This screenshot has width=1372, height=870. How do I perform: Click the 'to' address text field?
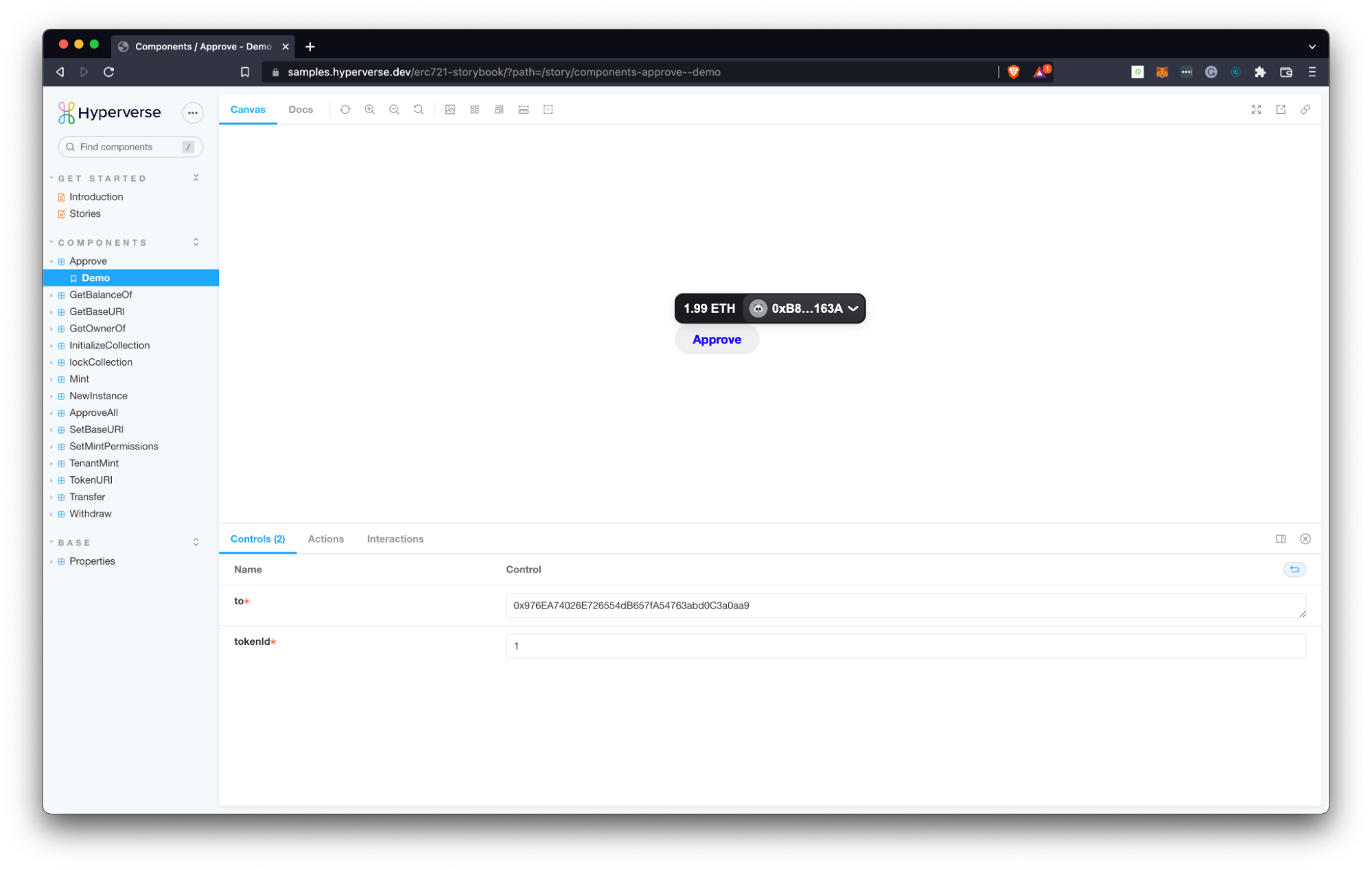906,606
